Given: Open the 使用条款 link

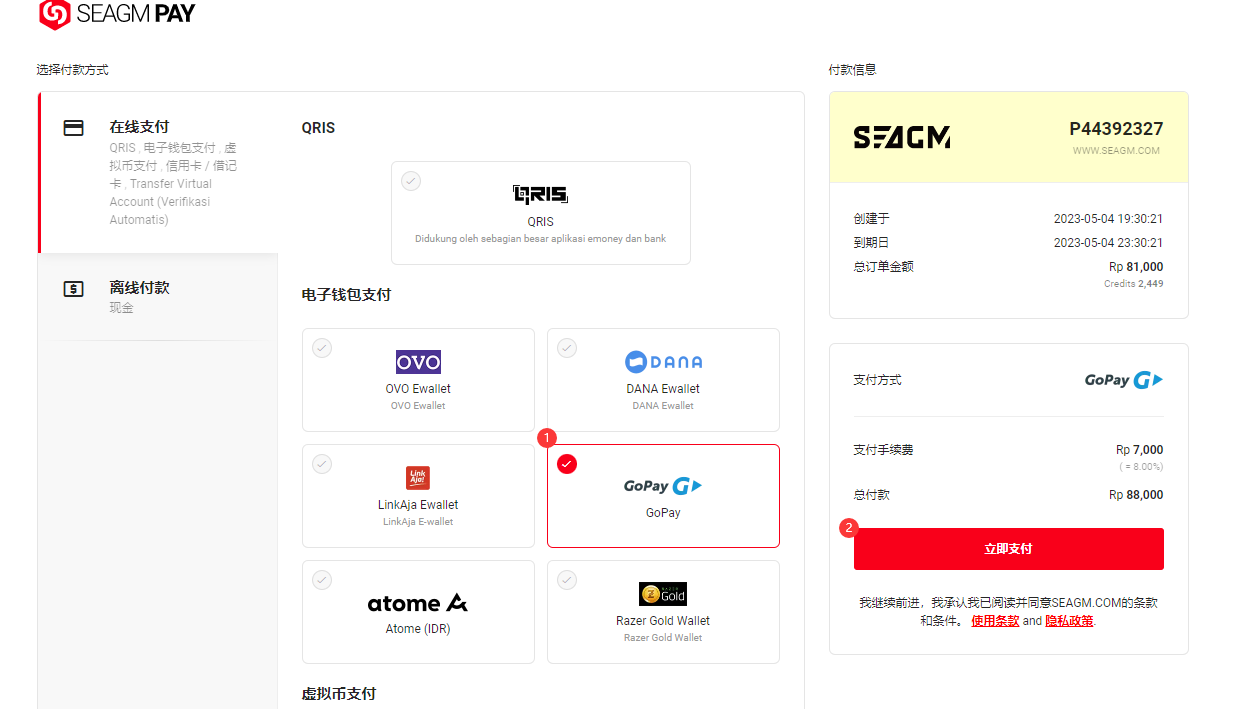Looking at the screenshot, I should [995, 621].
